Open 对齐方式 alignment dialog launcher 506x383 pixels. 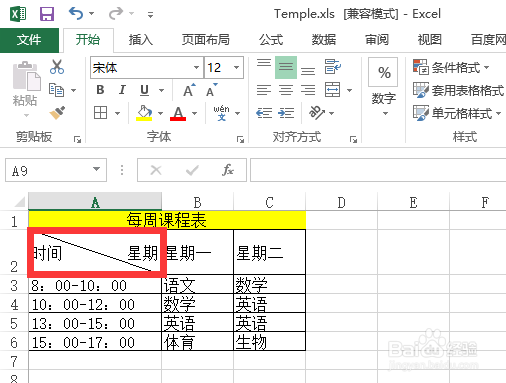pos(353,140)
